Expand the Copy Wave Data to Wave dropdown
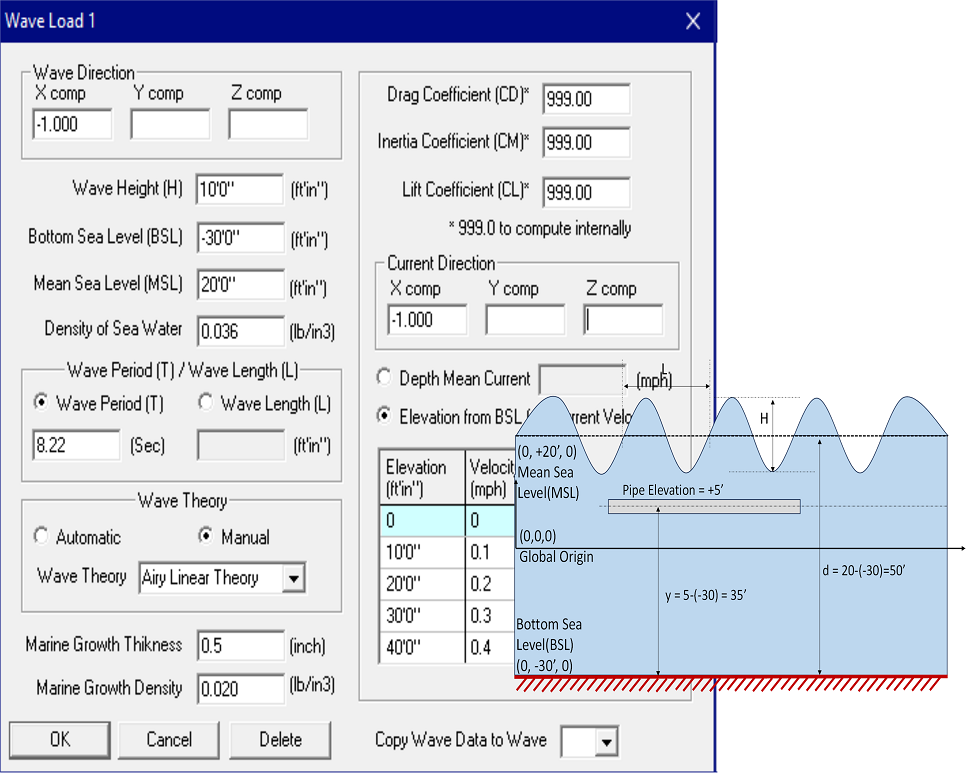Image resolution: width=970 pixels, height=773 pixels. pos(606,741)
